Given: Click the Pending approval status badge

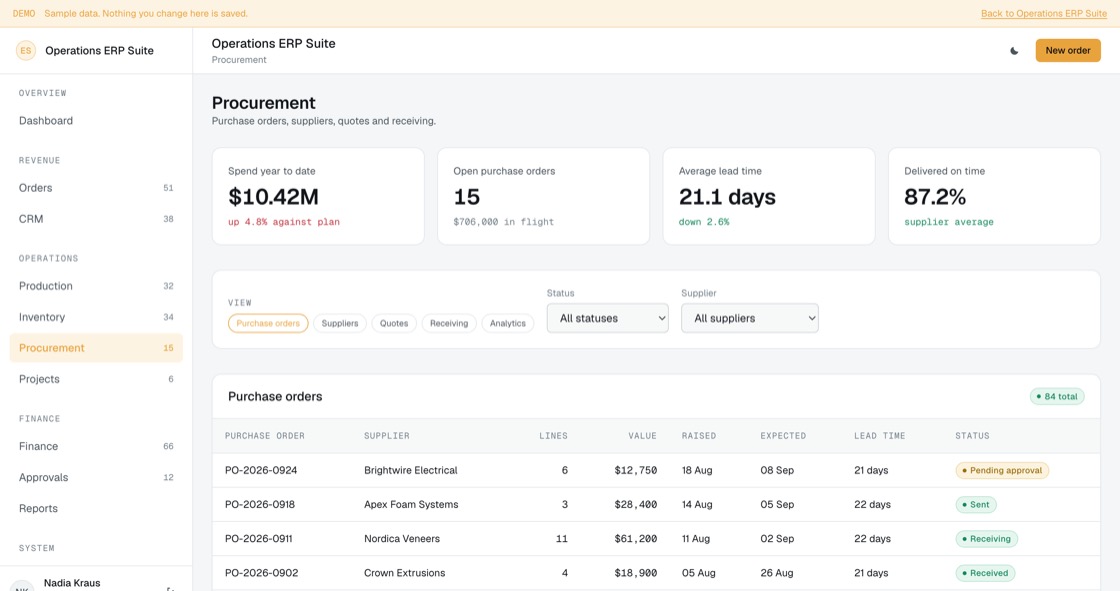Looking at the screenshot, I should tap(1002, 470).
